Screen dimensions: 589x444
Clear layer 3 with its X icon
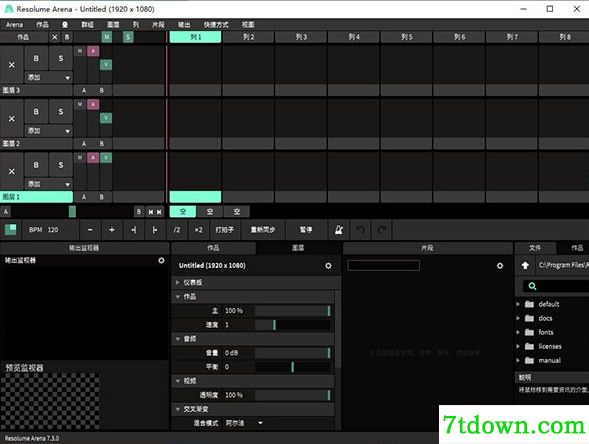12,65
